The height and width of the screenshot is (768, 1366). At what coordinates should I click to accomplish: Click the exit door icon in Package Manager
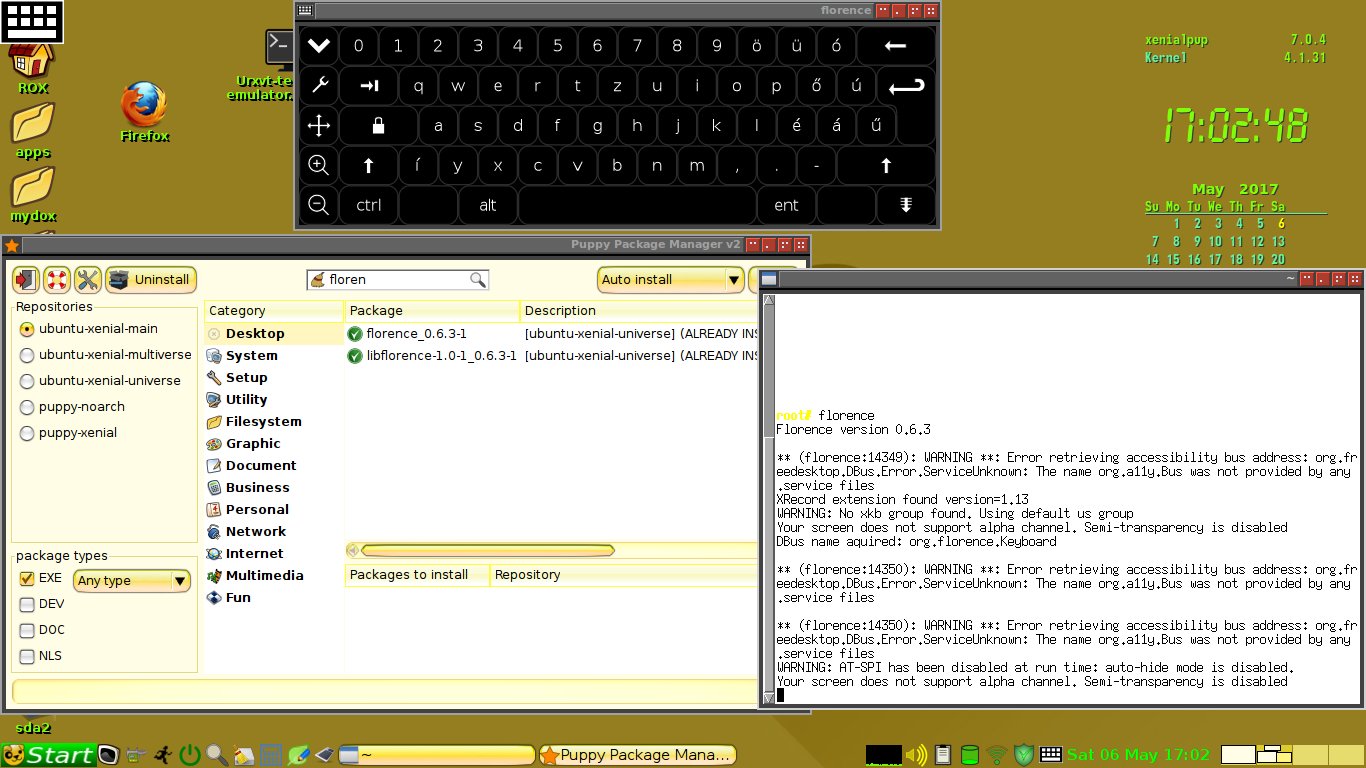click(26, 280)
